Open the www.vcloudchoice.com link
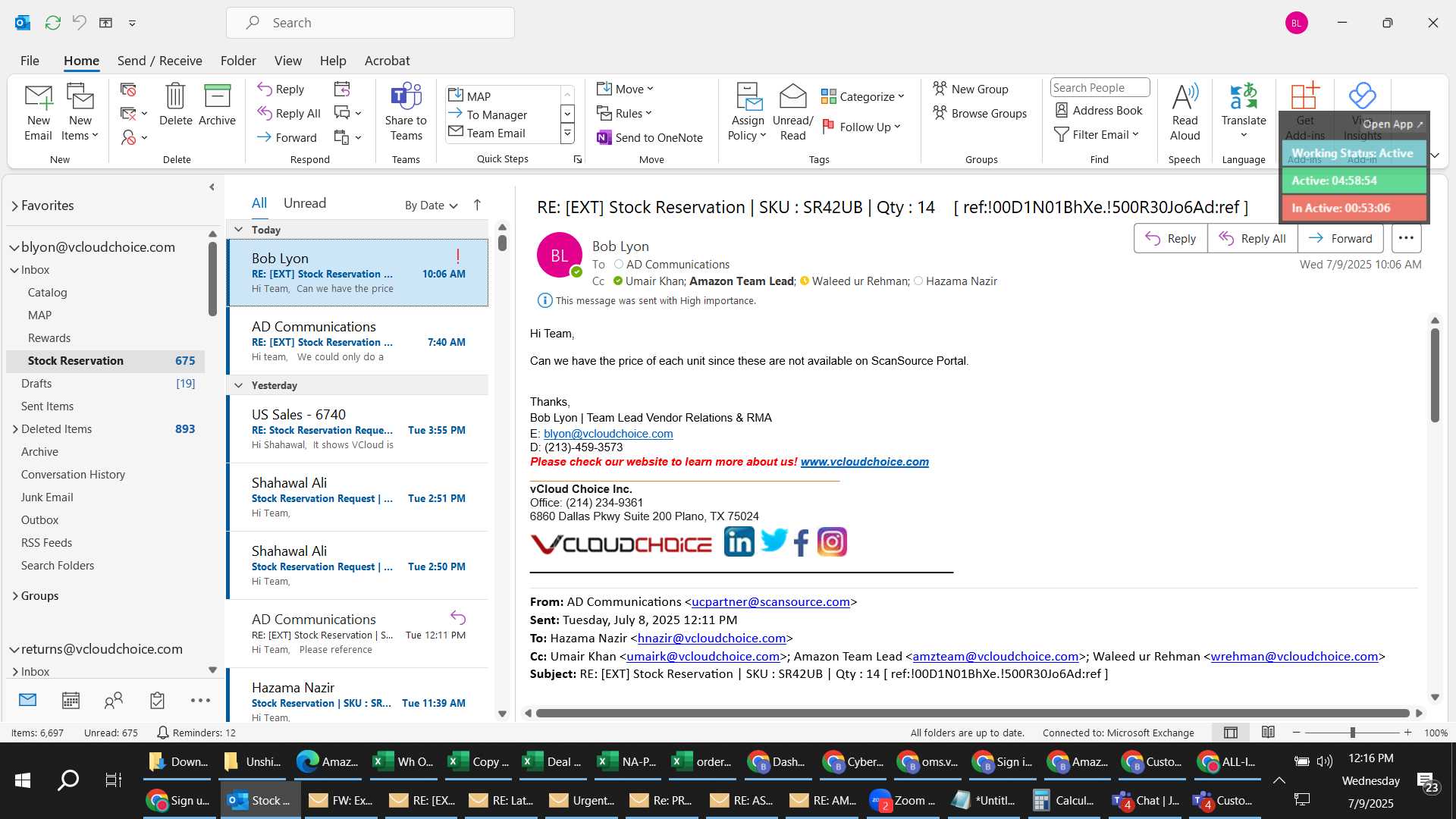The width and height of the screenshot is (1456, 819). click(864, 462)
